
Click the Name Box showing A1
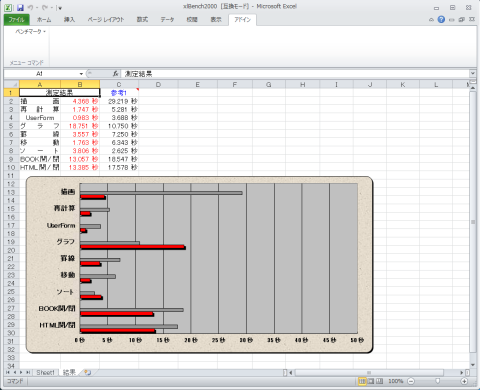41,74
